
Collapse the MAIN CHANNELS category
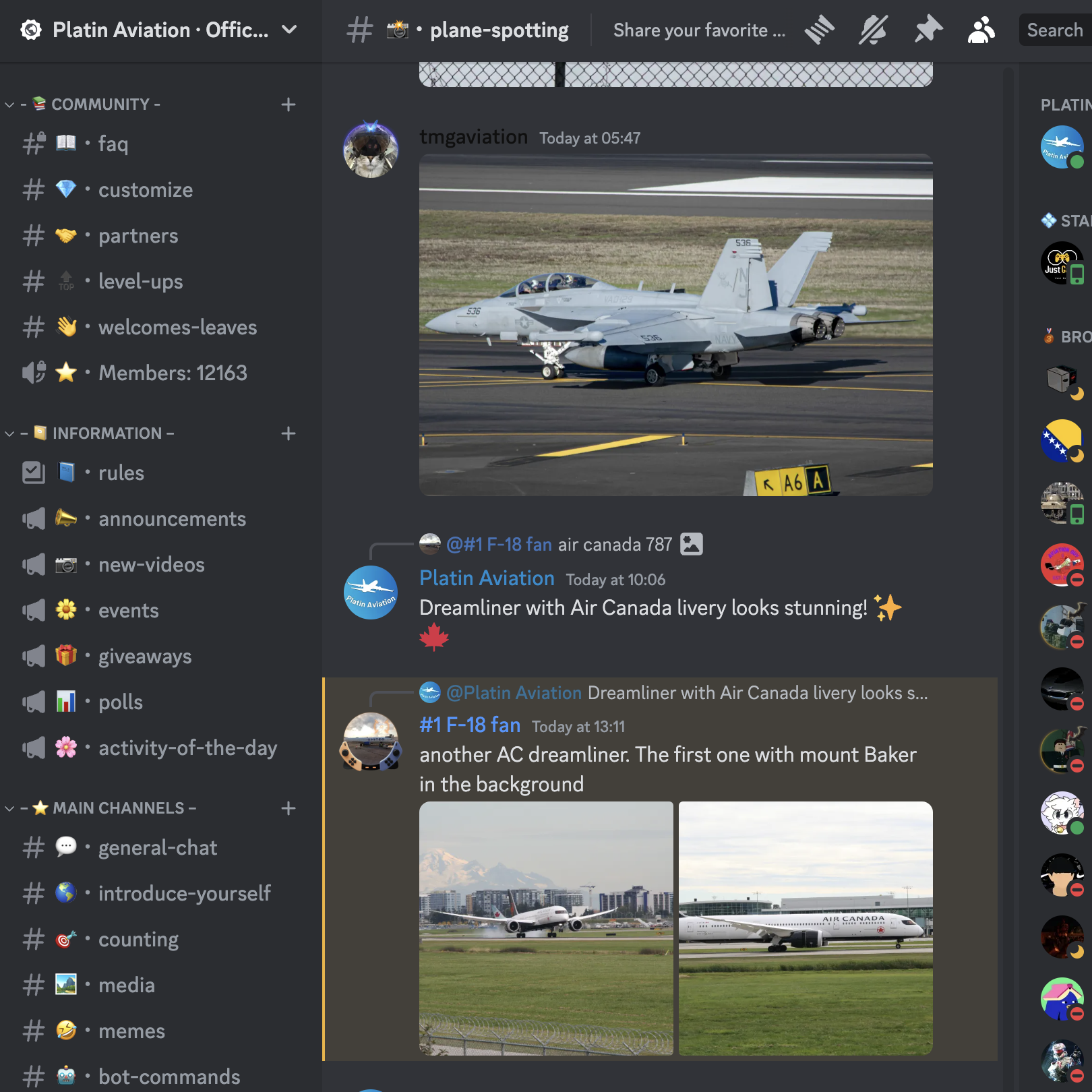100,808
